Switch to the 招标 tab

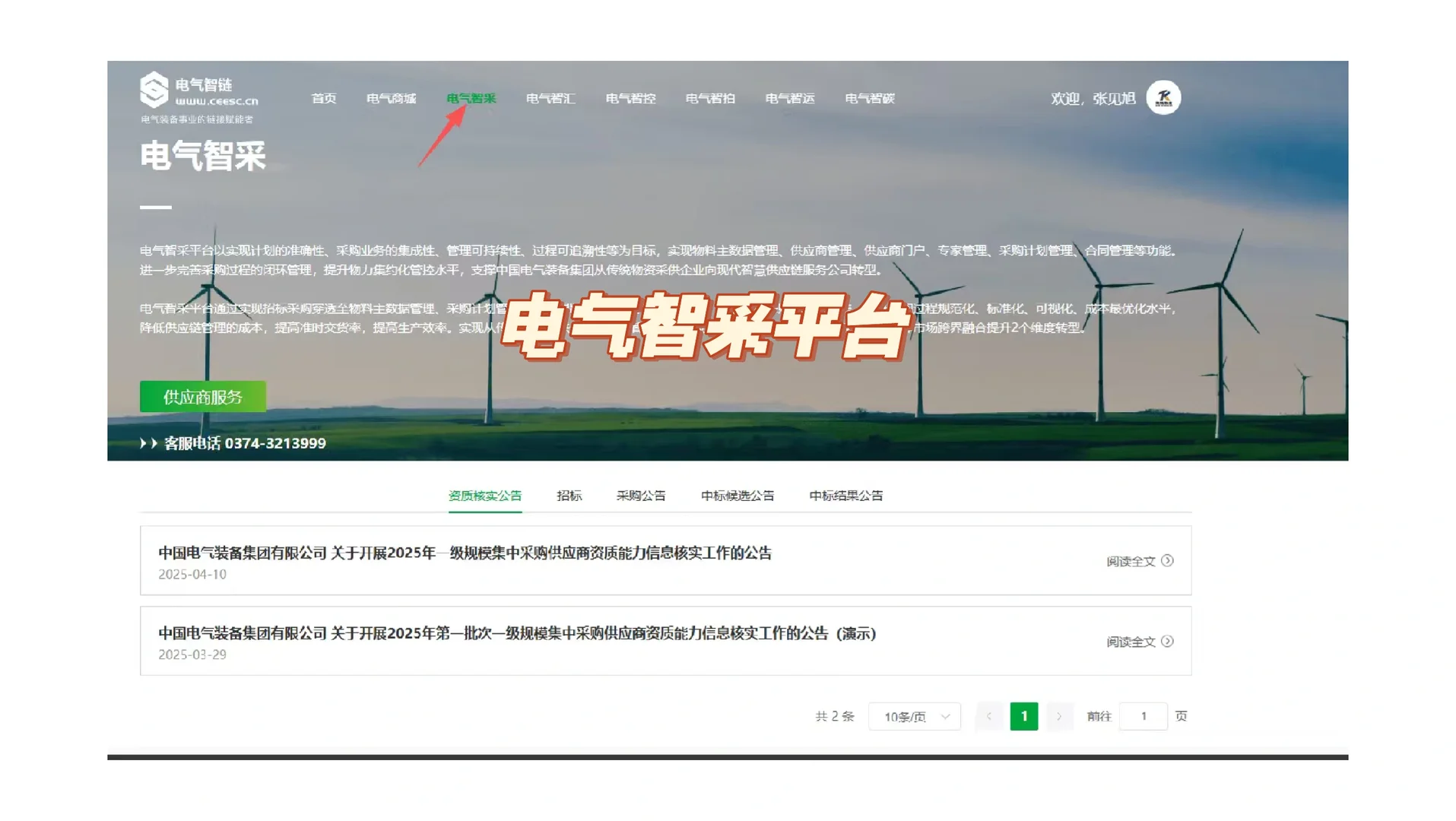[569, 495]
